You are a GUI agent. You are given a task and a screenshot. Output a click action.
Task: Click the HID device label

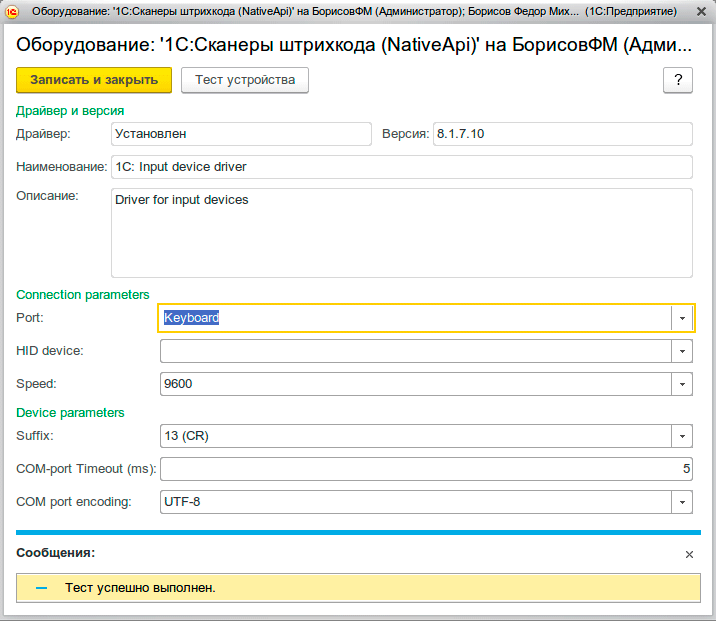(50, 351)
